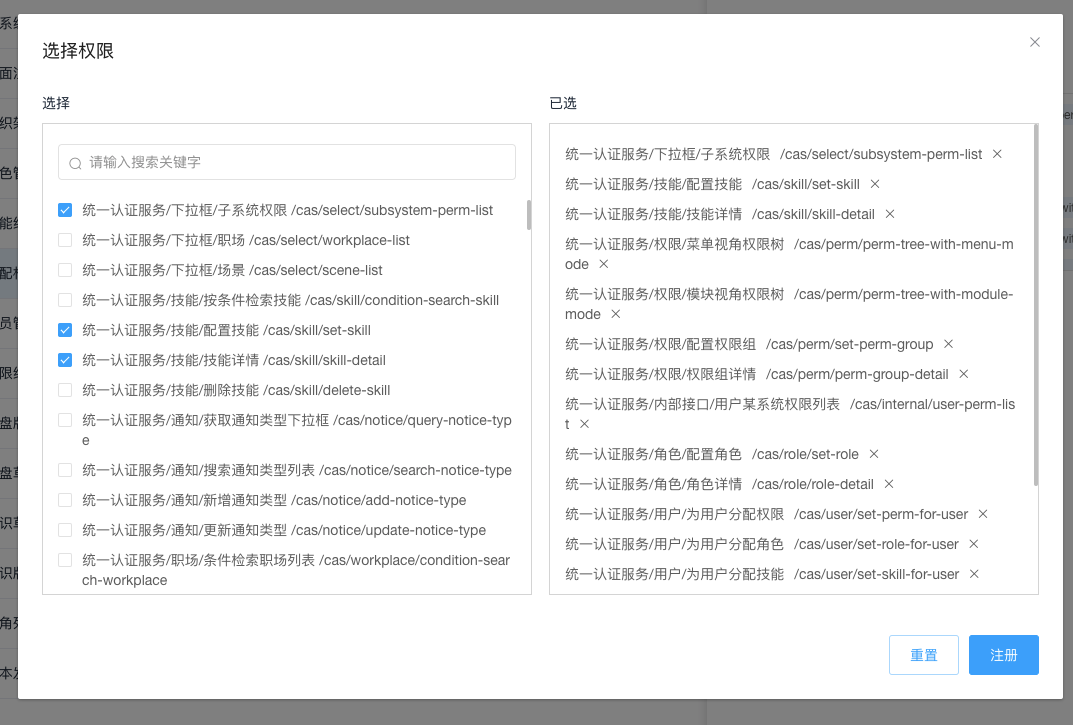The height and width of the screenshot is (725, 1073).
Task: Focus the 请输入搜索关键字 search field
Action: click(x=287, y=162)
